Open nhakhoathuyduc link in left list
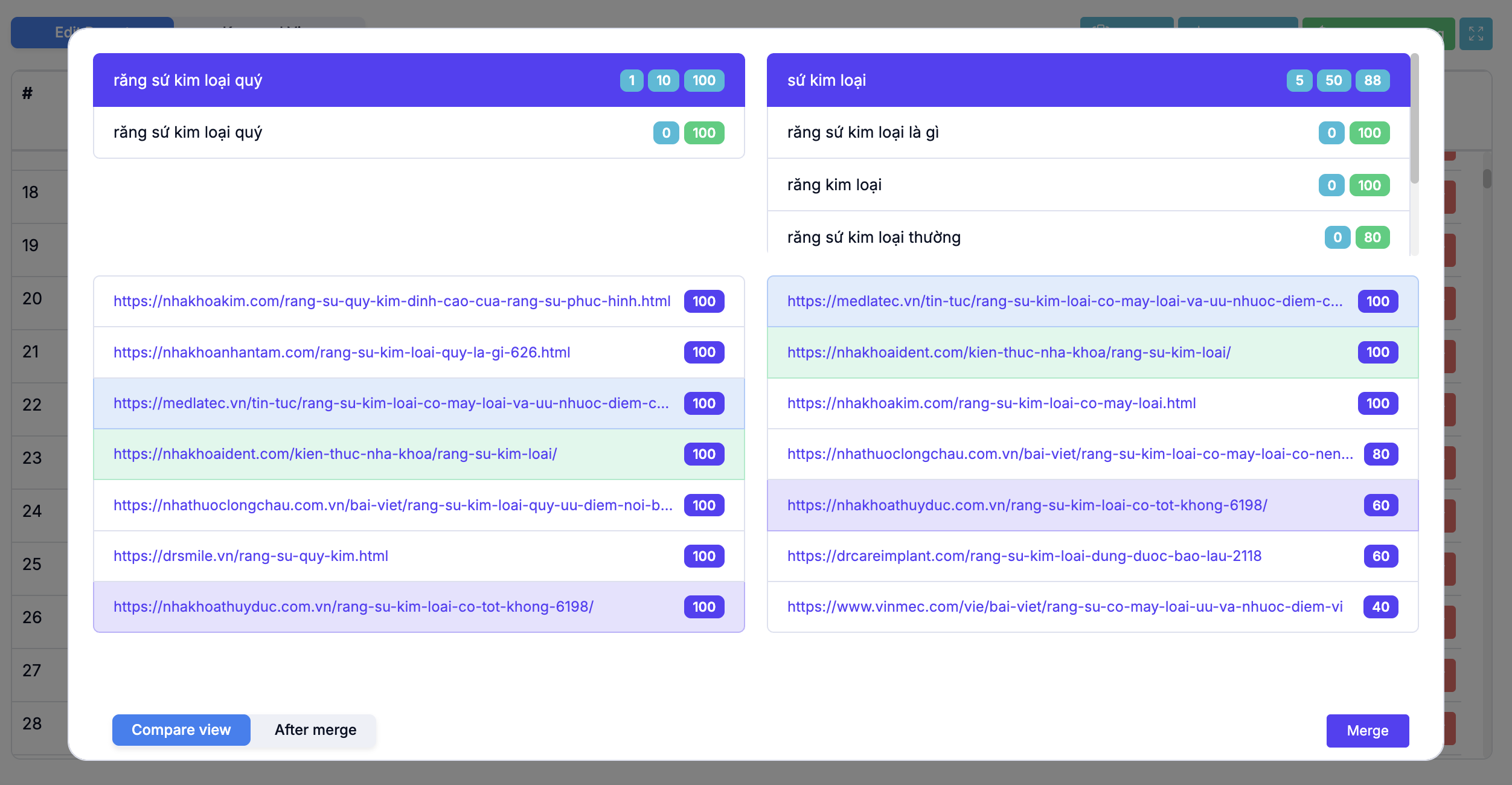1512x785 pixels. (x=353, y=607)
